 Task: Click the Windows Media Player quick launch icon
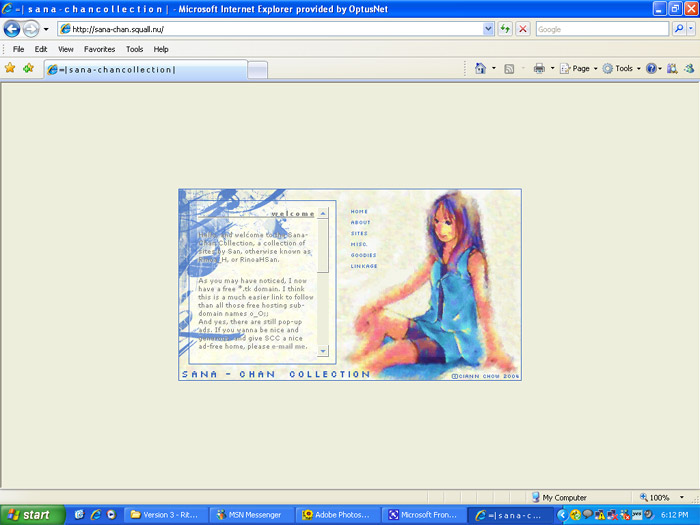pos(112,515)
